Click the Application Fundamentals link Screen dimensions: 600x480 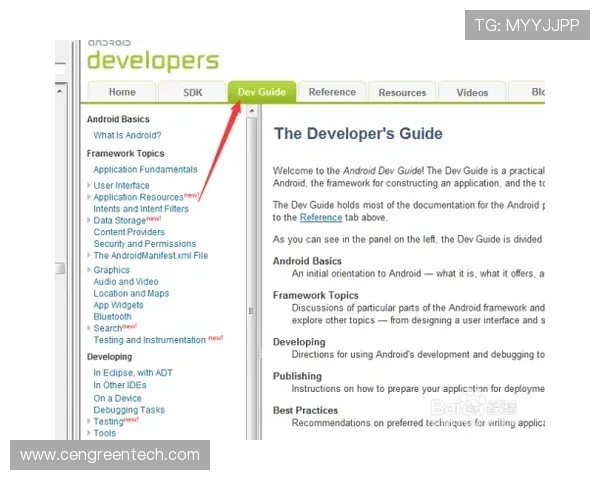145,170
